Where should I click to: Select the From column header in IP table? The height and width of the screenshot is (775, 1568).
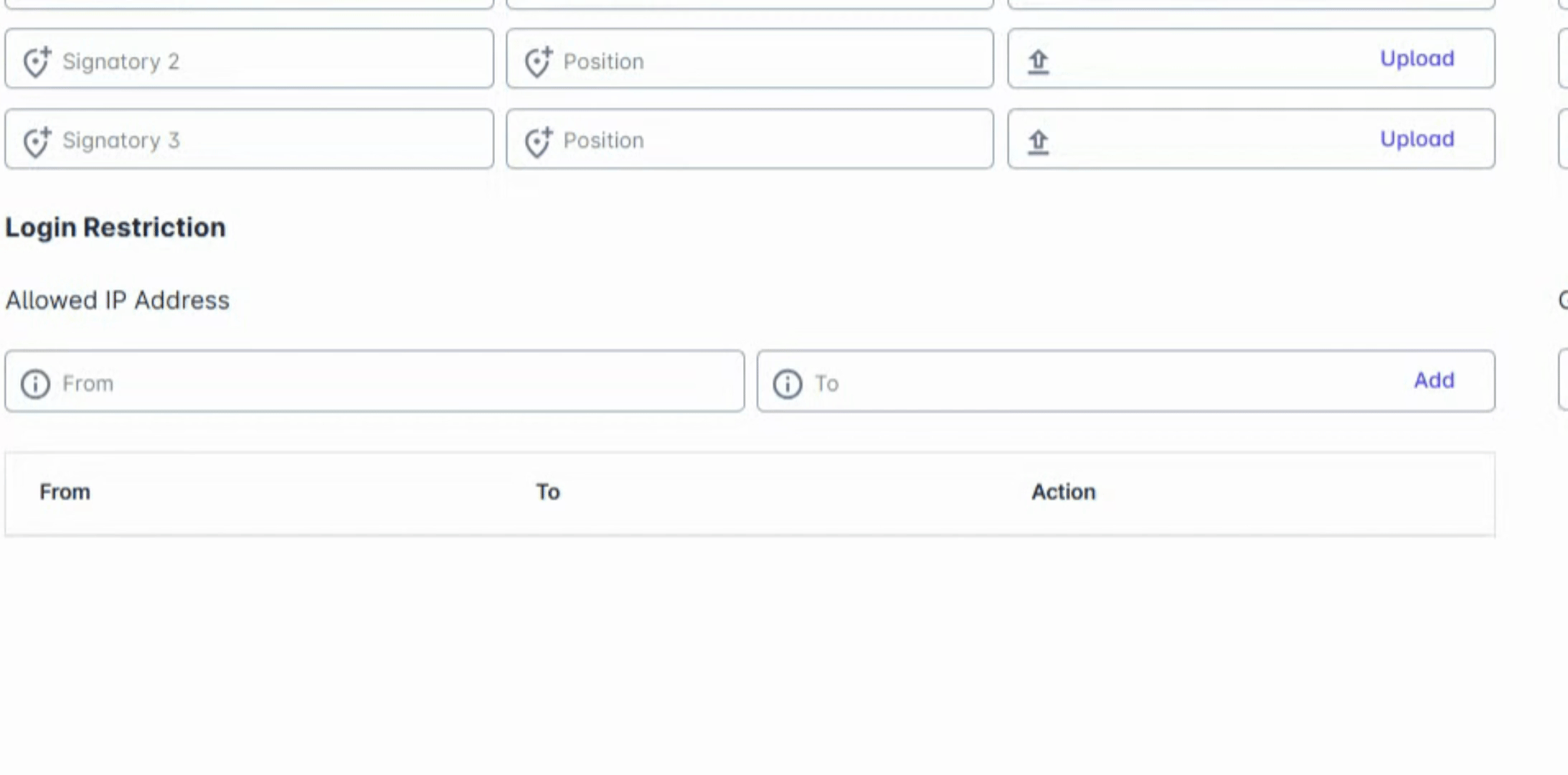[x=65, y=492]
